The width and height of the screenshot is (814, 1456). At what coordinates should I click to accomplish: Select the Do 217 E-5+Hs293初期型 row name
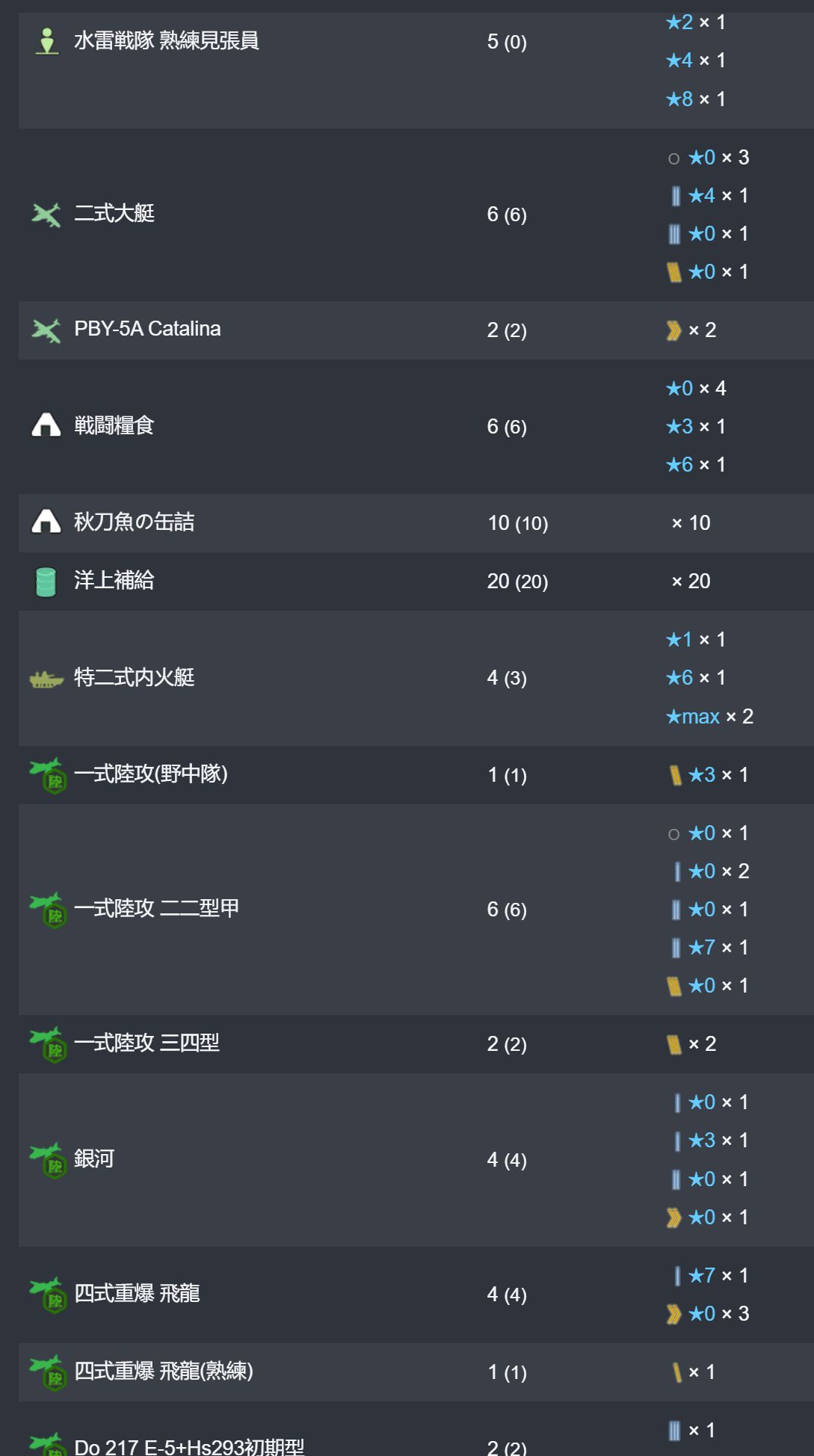tap(189, 1447)
